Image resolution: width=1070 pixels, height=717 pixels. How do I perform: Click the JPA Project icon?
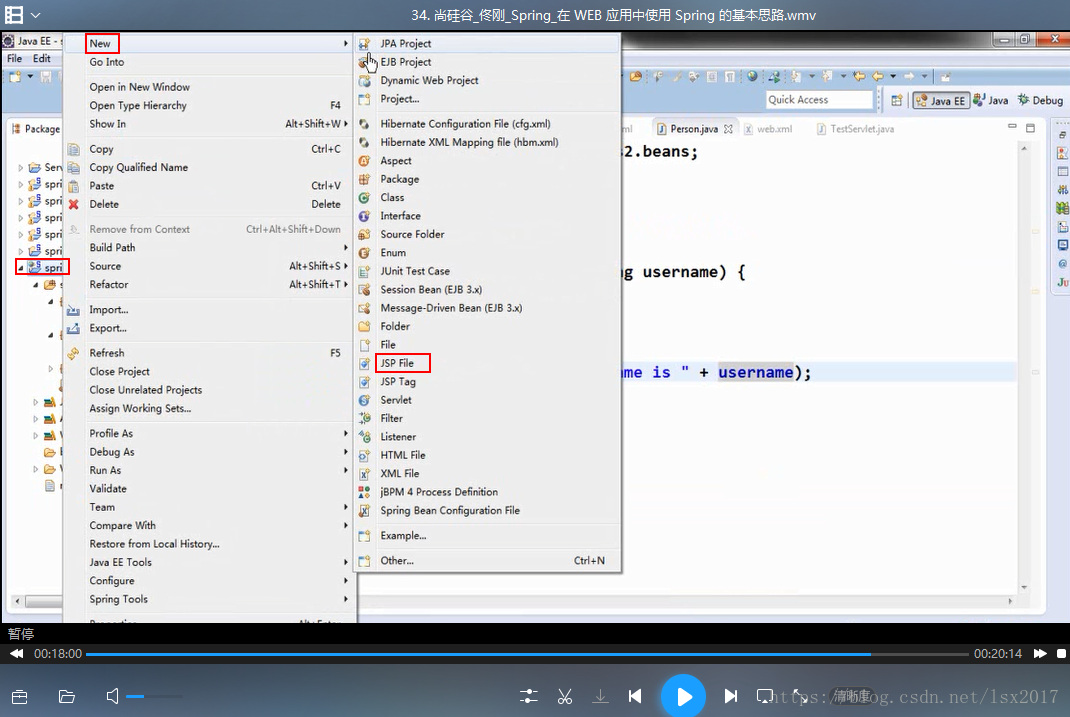coord(364,44)
